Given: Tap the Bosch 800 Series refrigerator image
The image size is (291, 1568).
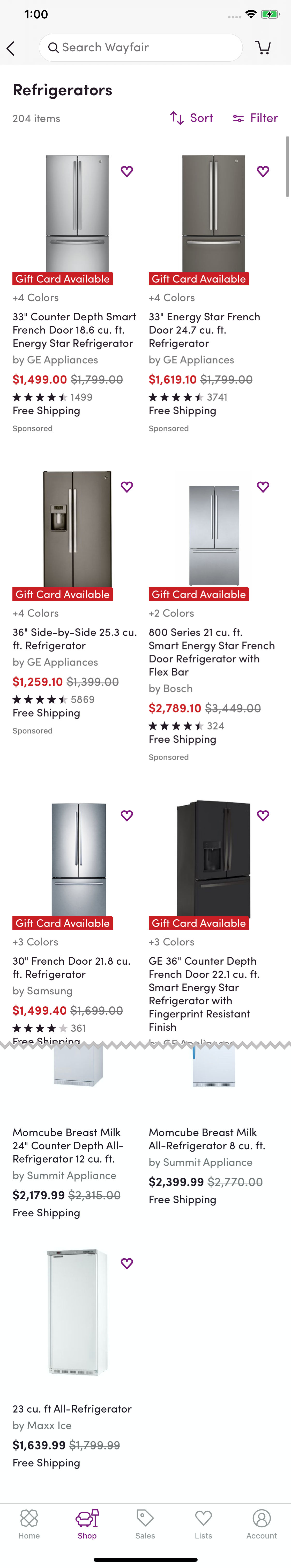Looking at the screenshot, I should pos(214,534).
